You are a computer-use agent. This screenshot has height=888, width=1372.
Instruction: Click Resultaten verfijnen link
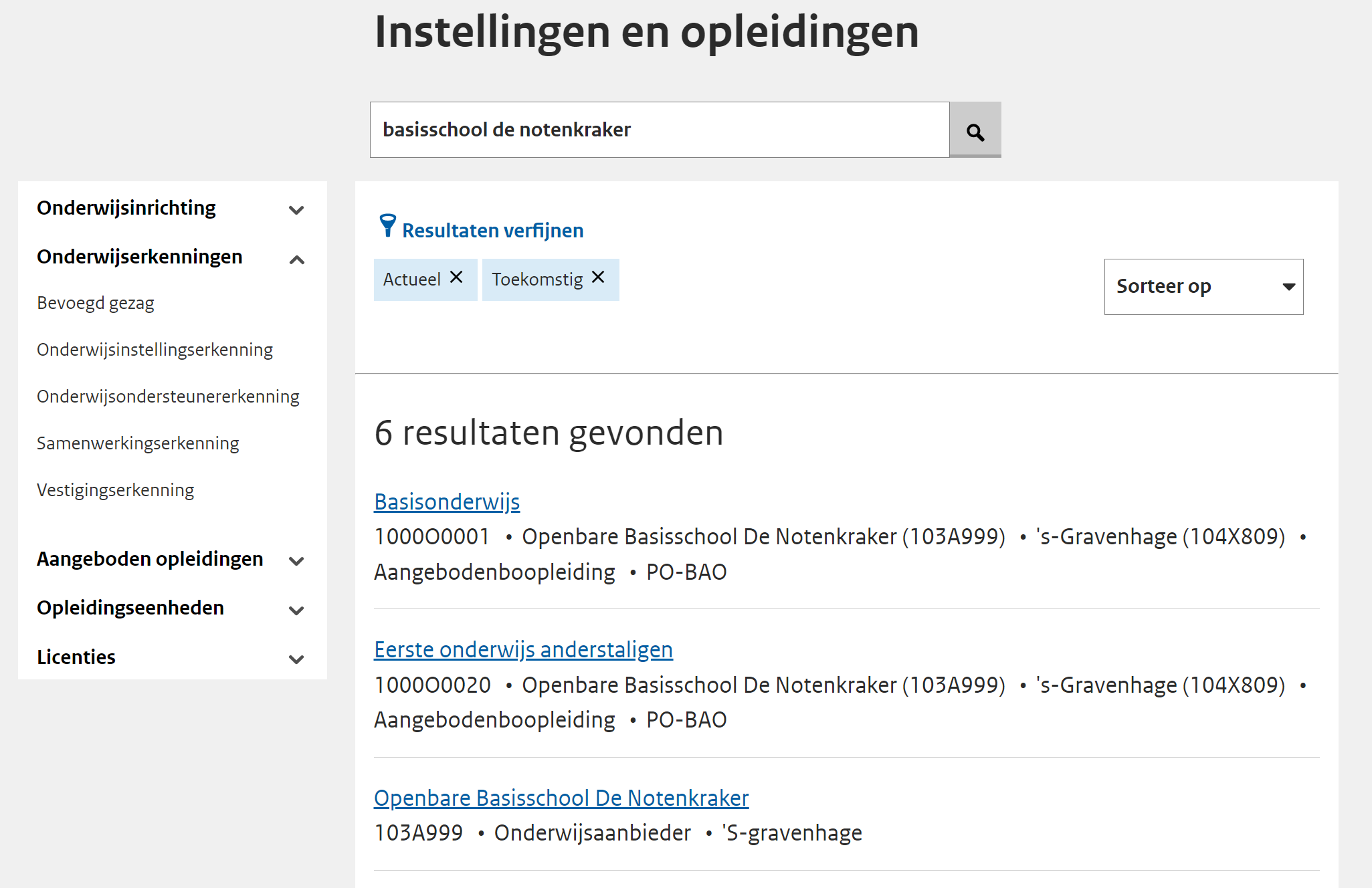click(493, 231)
